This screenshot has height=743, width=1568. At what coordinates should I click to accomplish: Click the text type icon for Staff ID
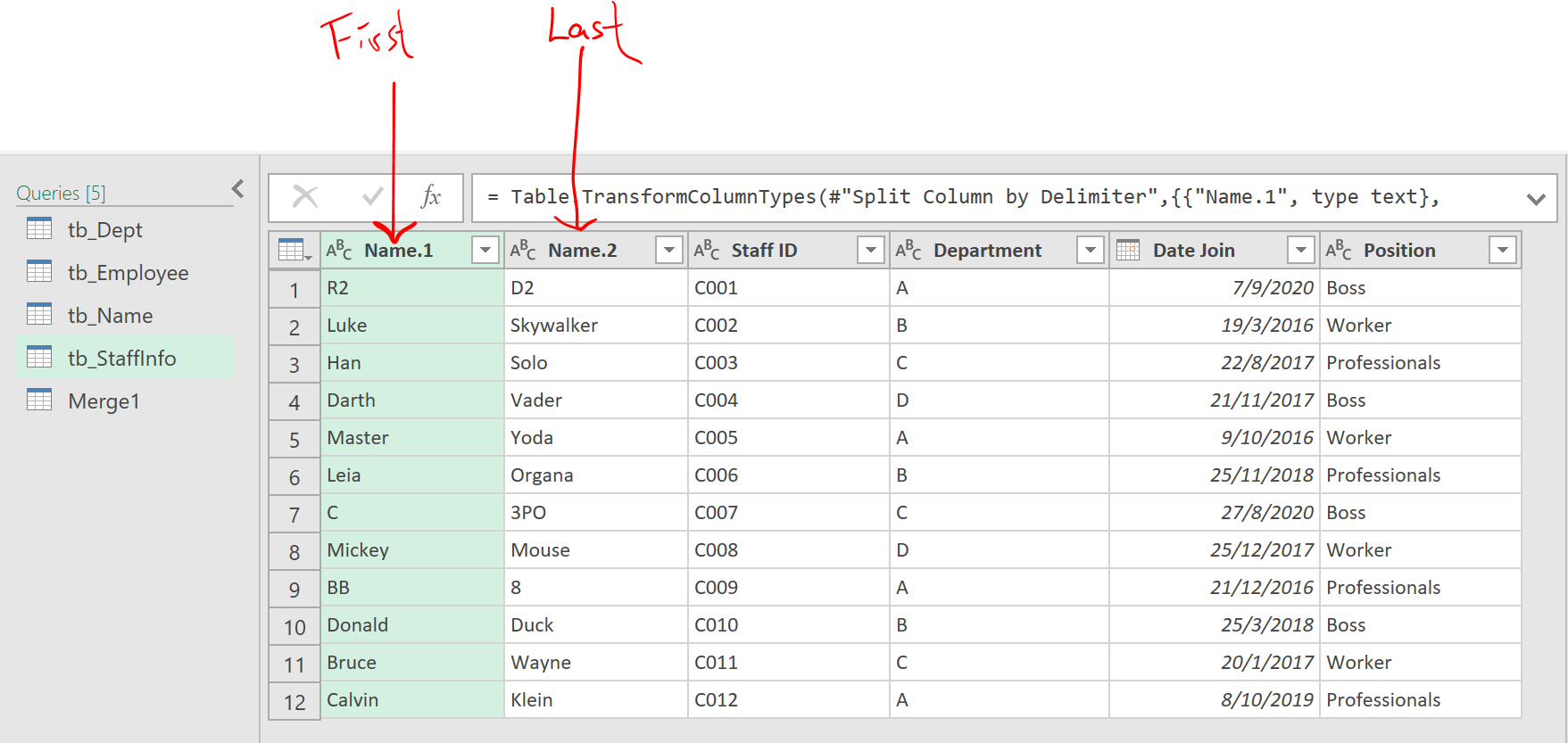pyautogui.click(x=707, y=251)
